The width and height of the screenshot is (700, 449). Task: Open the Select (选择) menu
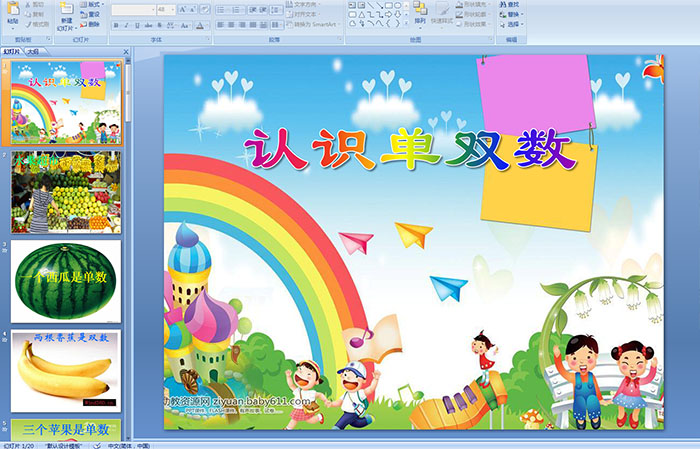(511, 24)
